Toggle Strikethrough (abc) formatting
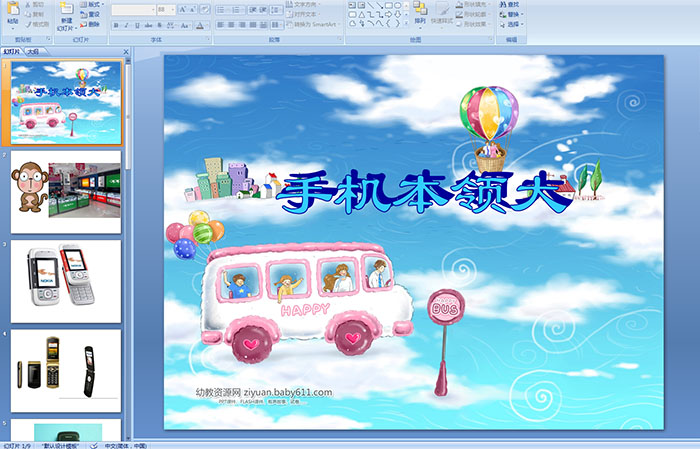This screenshot has height=449, width=700. pyautogui.click(x=148, y=25)
